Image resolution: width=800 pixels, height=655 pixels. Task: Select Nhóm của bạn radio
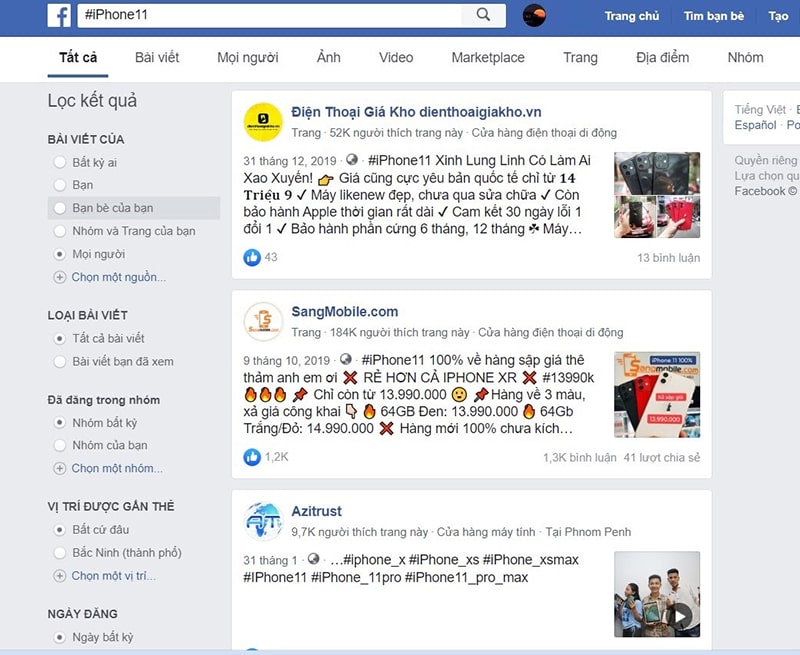pyautogui.click(x=60, y=445)
